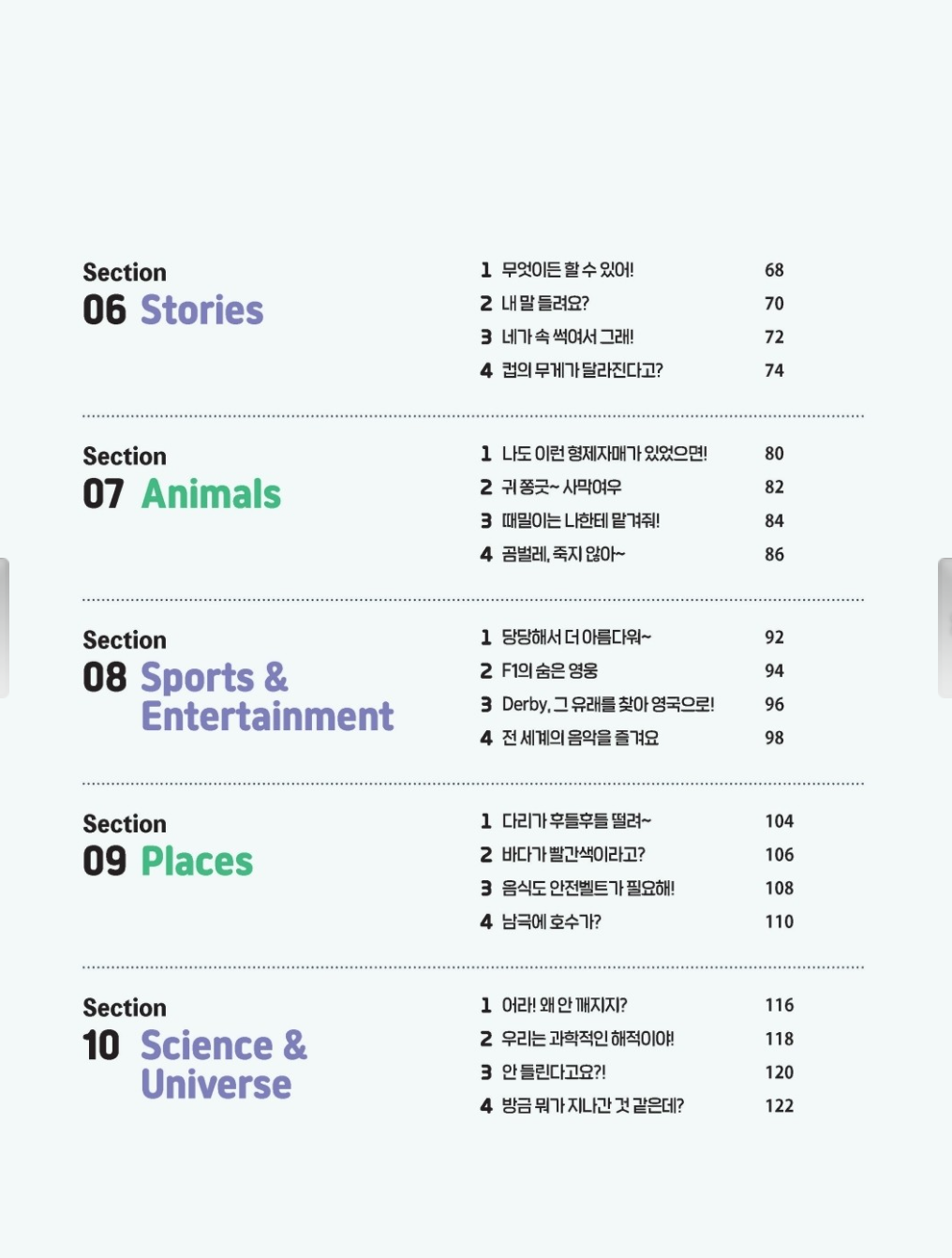Jump to "귀 쫑긋~ 사막여우" chapter
952x1258 pixels.
pos(561,487)
